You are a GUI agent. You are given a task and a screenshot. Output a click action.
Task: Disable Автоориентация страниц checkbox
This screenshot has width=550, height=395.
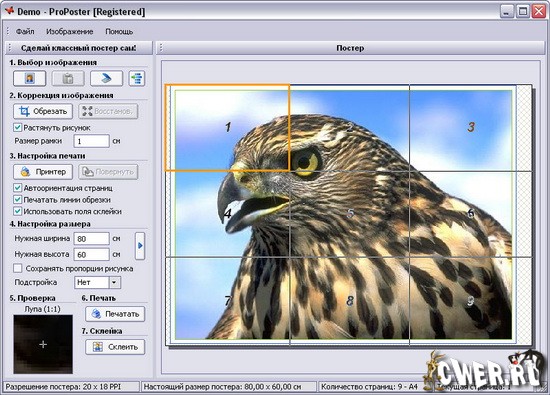pyautogui.click(x=18, y=188)
